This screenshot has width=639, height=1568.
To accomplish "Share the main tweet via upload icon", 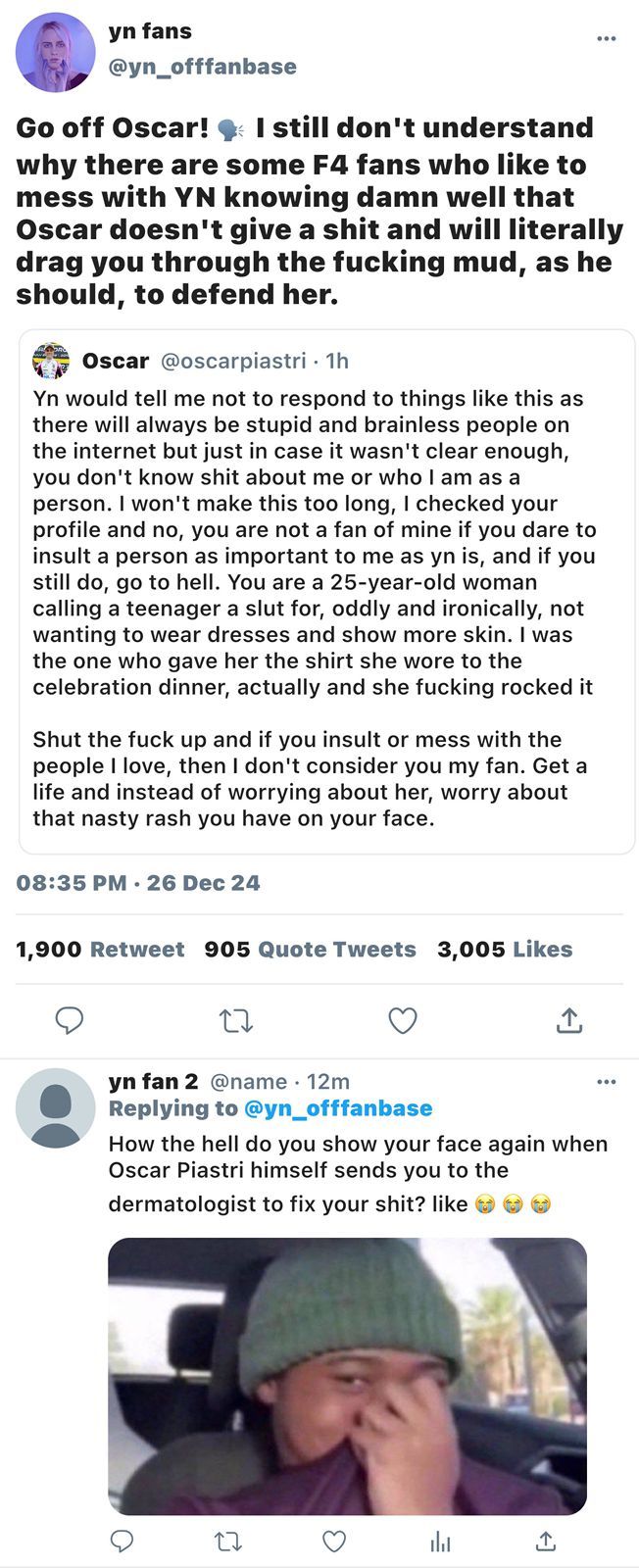I will coord(569,1020).
